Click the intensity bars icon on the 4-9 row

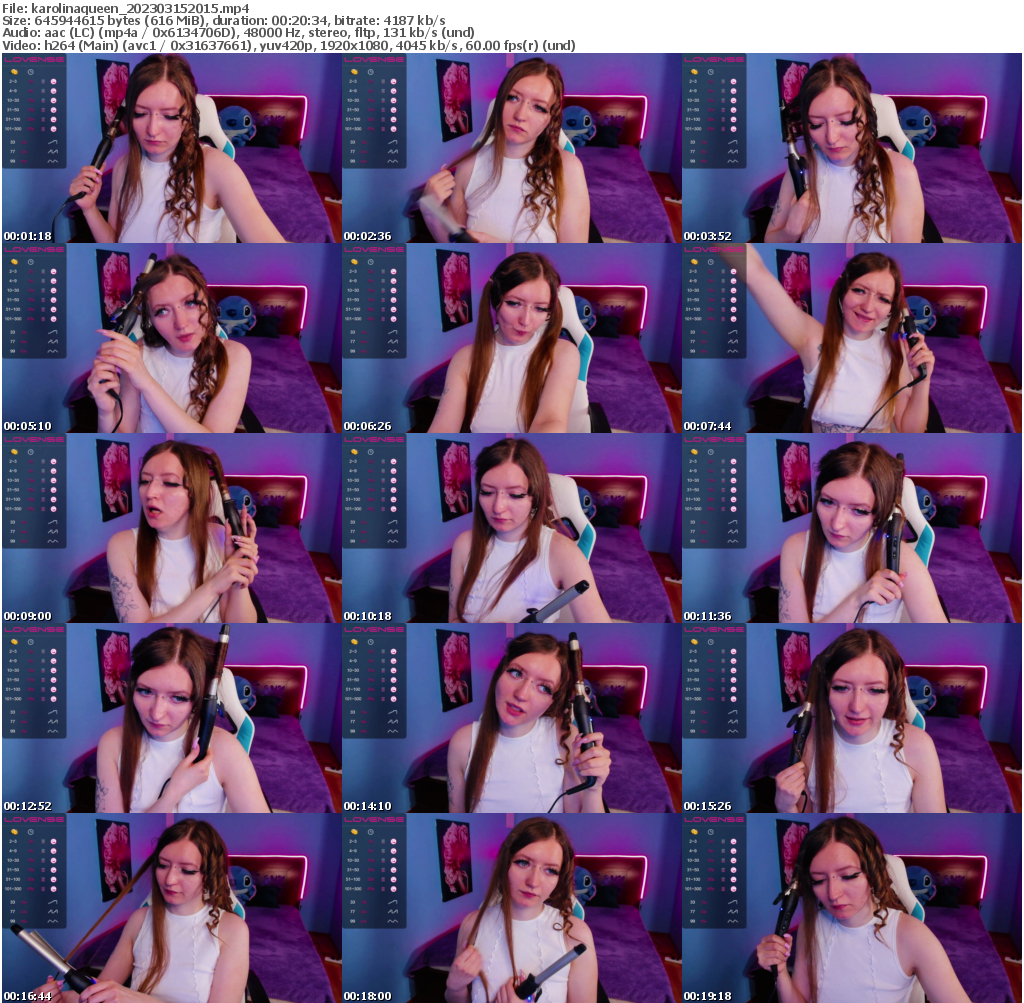click(x=43, y=90)
